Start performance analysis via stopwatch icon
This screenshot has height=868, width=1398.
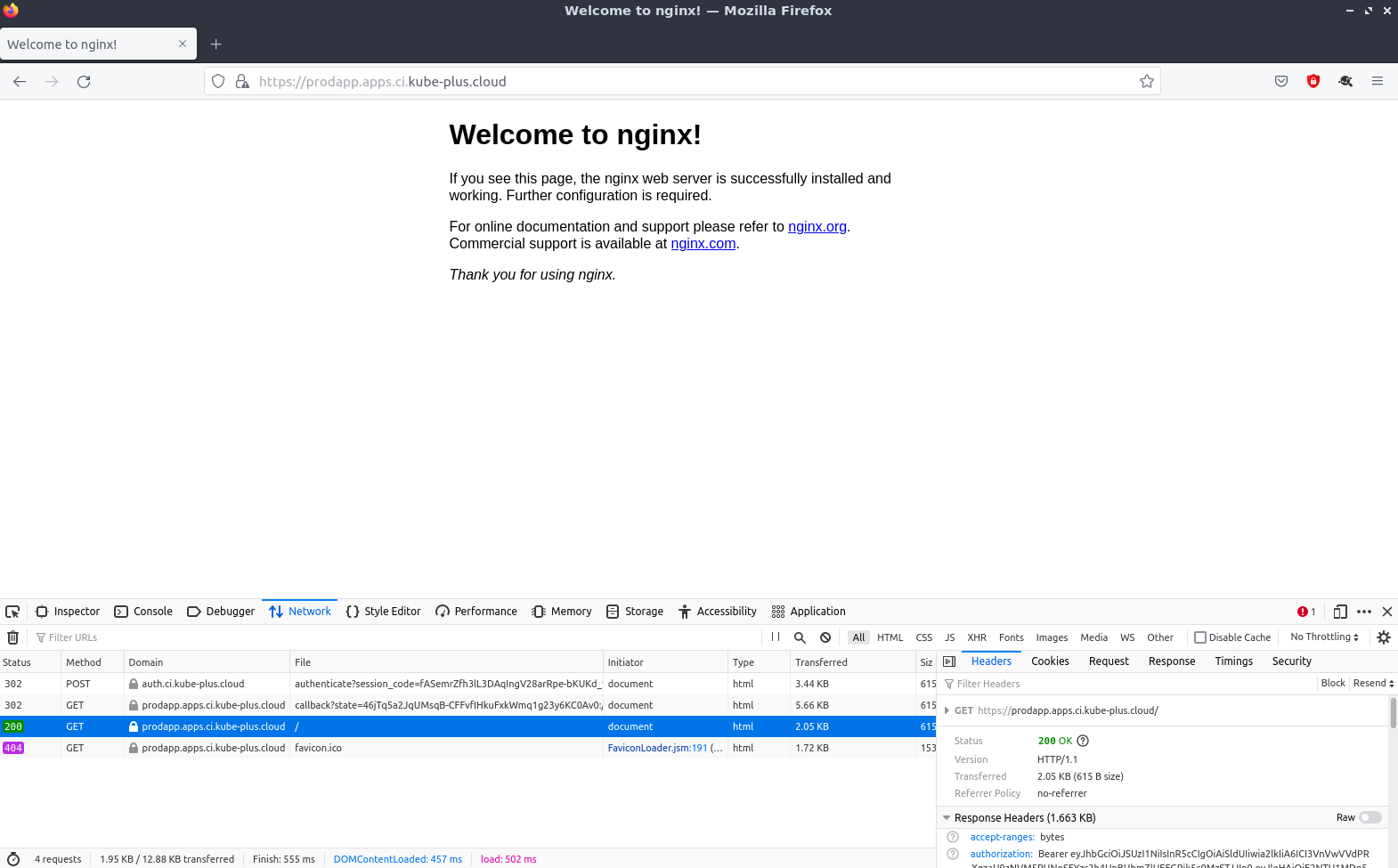(13, 859)
